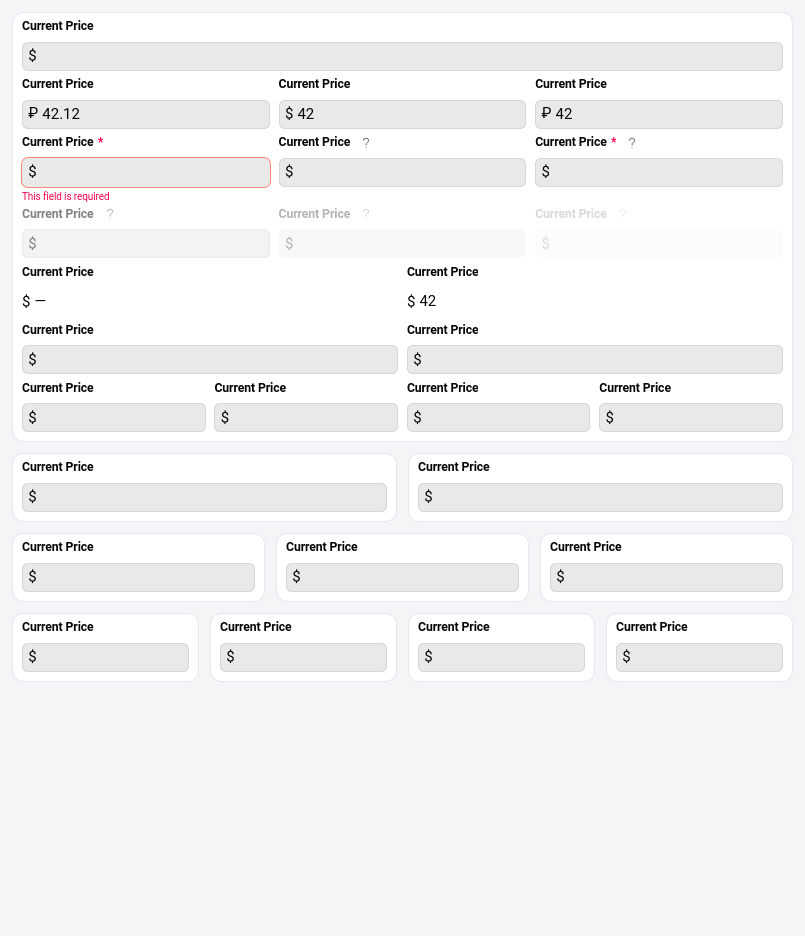Viewport: 805px width, 936px height.
Task: Click the red-outlined required price field
Action: coord(146,172)
